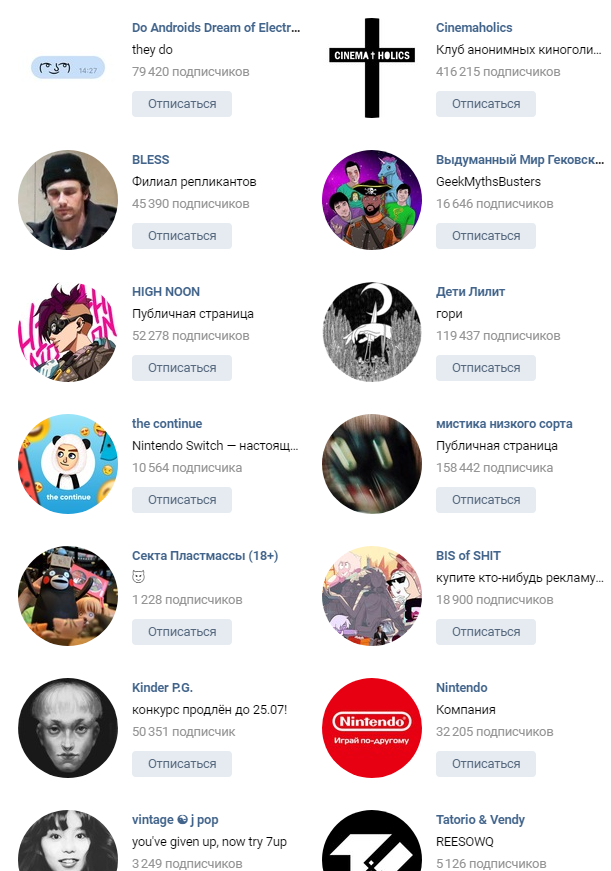
Task: Open the Выдуманный Мир Гековск group link
Action: point(519,160)
